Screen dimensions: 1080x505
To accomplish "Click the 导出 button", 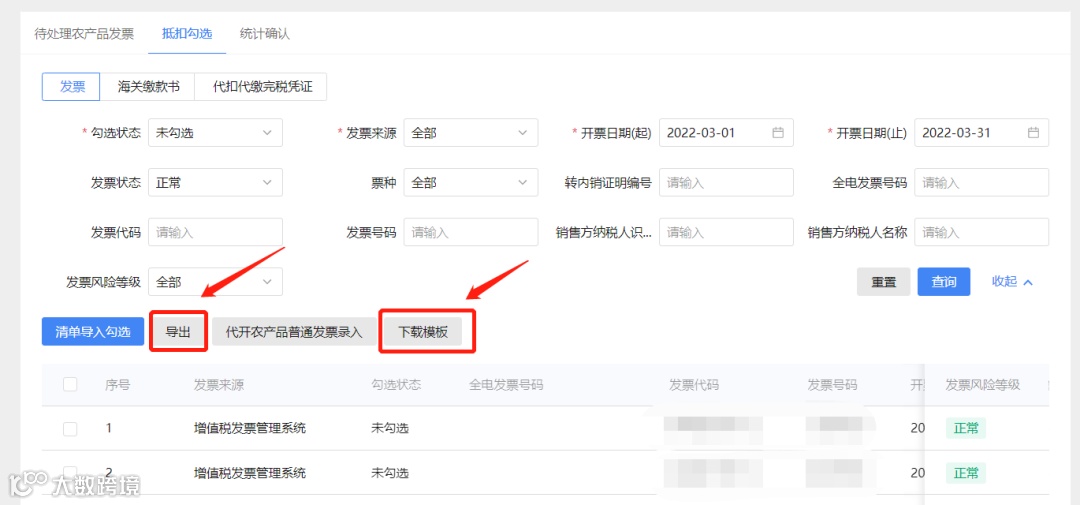I will [178, 331].
